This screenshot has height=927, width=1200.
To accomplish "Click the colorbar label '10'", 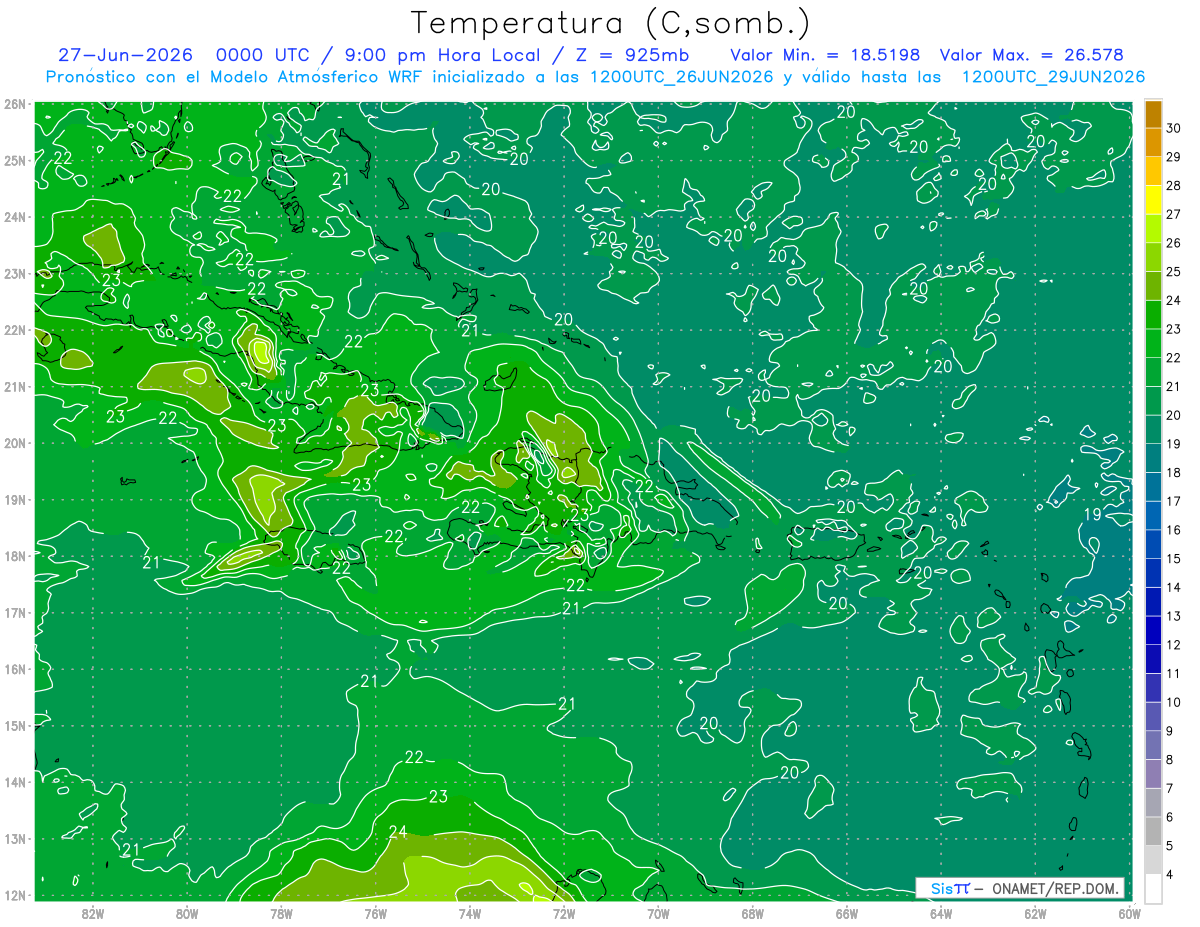I will [1173, 702].
